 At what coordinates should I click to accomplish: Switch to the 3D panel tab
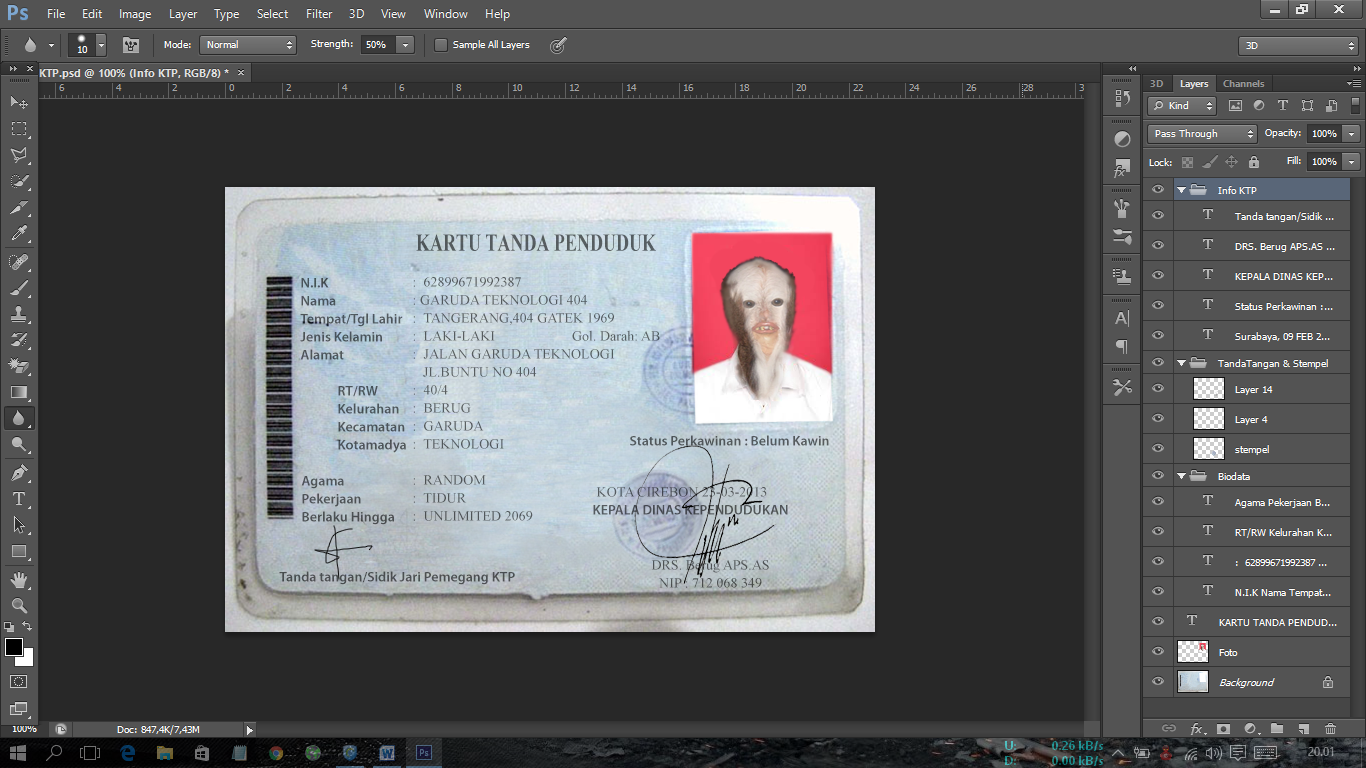click(x=1156, y=83)
